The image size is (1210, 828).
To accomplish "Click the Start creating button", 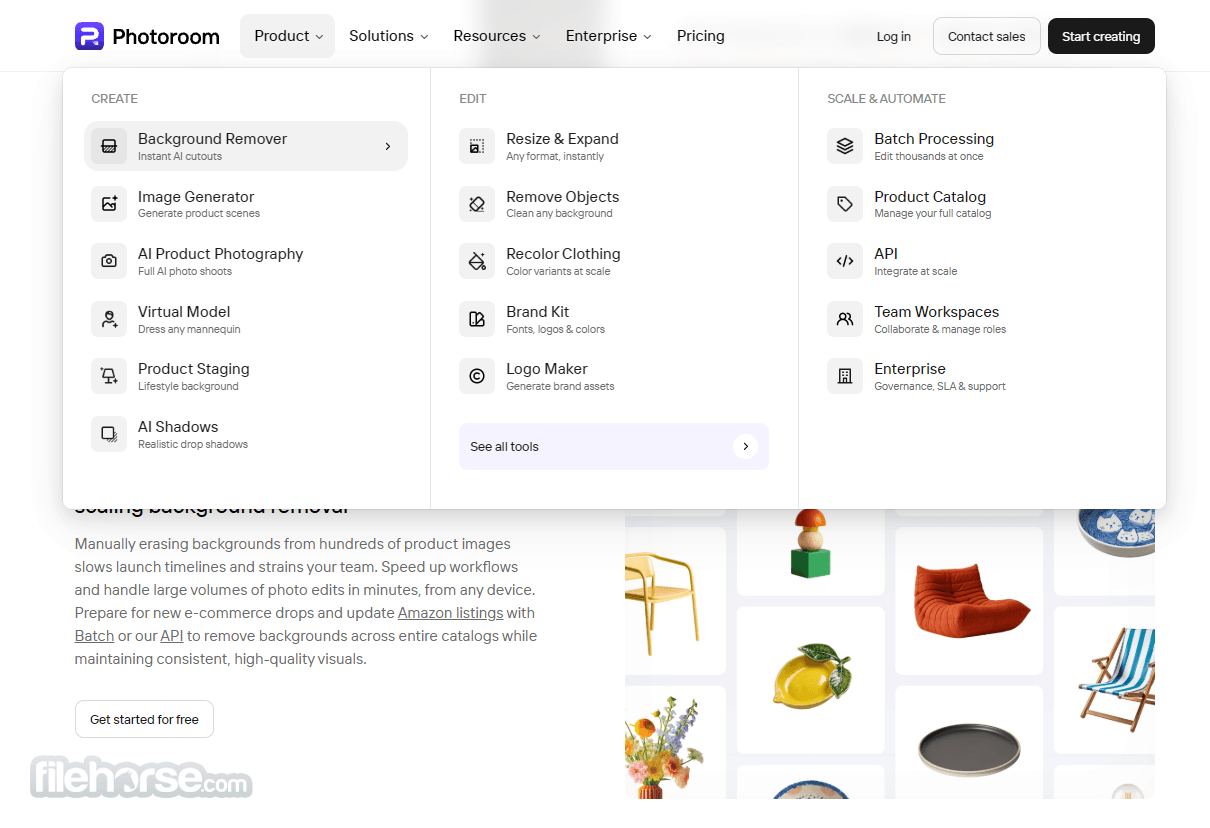I will [x=1101, y=36].
